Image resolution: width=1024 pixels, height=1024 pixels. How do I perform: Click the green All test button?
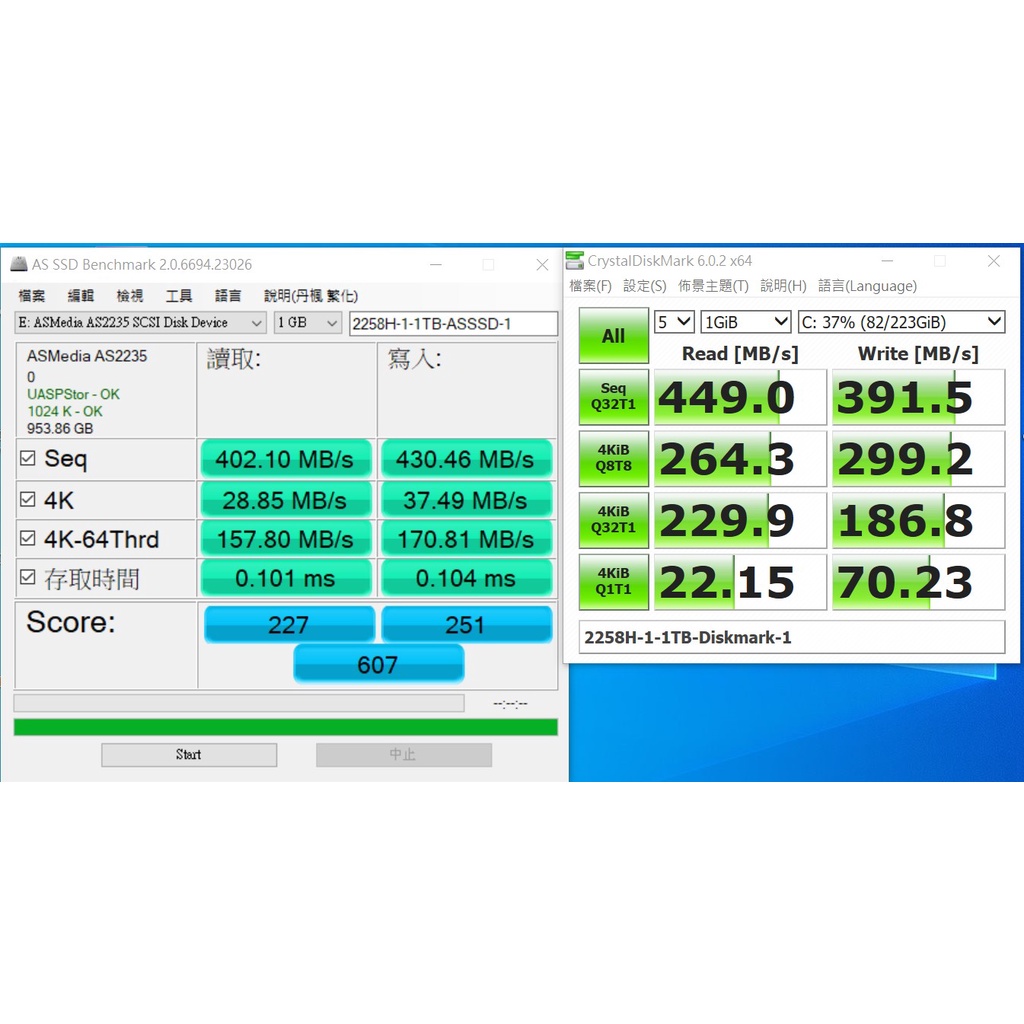[613, 336]
